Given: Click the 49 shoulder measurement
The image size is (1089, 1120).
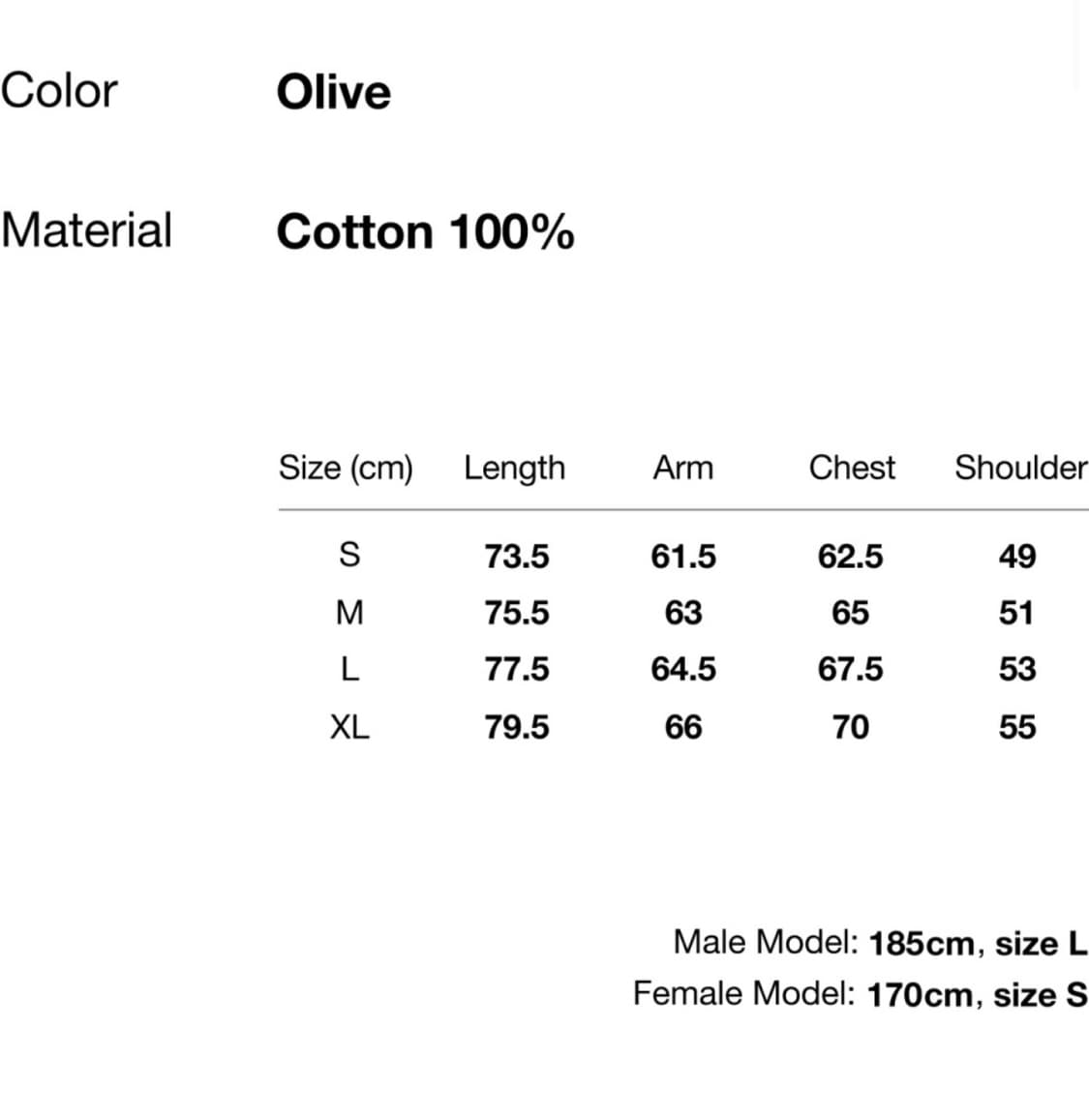Looking at the screenshot, I should (x=1017, y=557).
